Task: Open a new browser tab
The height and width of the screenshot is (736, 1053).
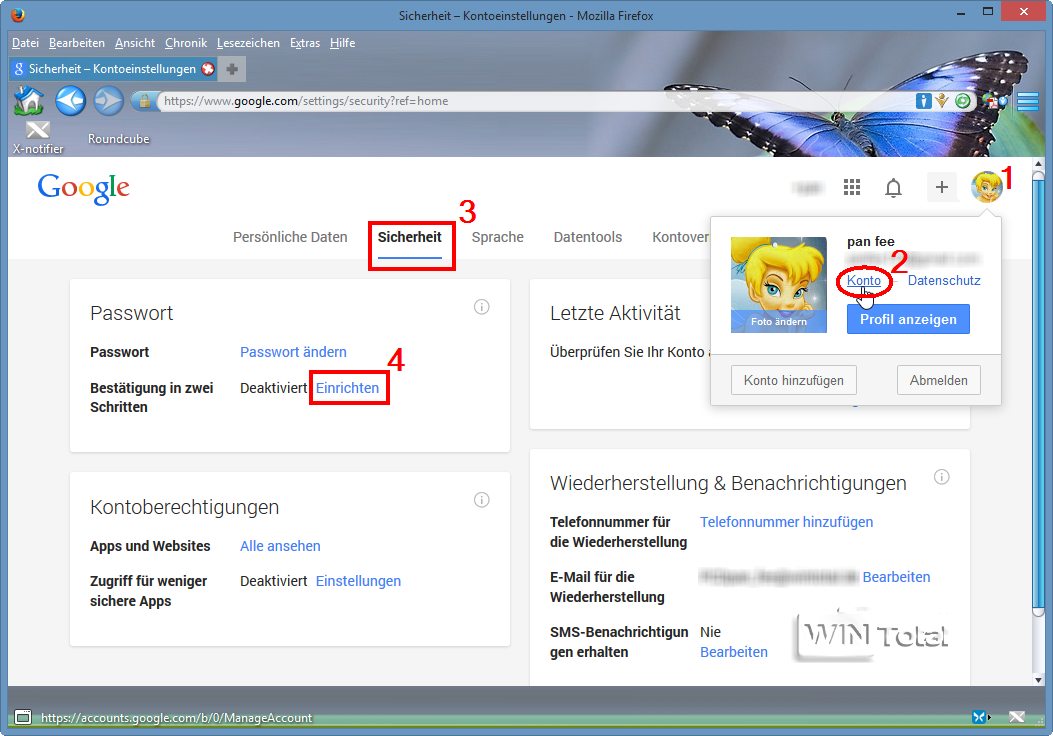Action: coord(232,68)
